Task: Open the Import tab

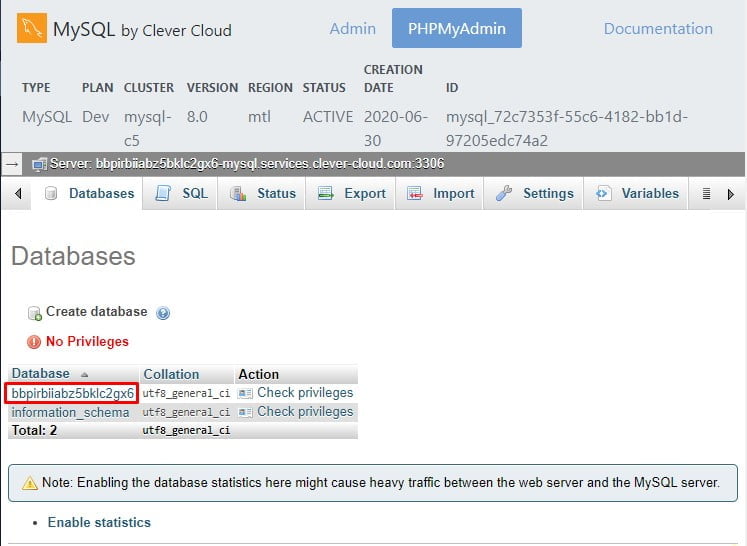Action: click(441, 194)
